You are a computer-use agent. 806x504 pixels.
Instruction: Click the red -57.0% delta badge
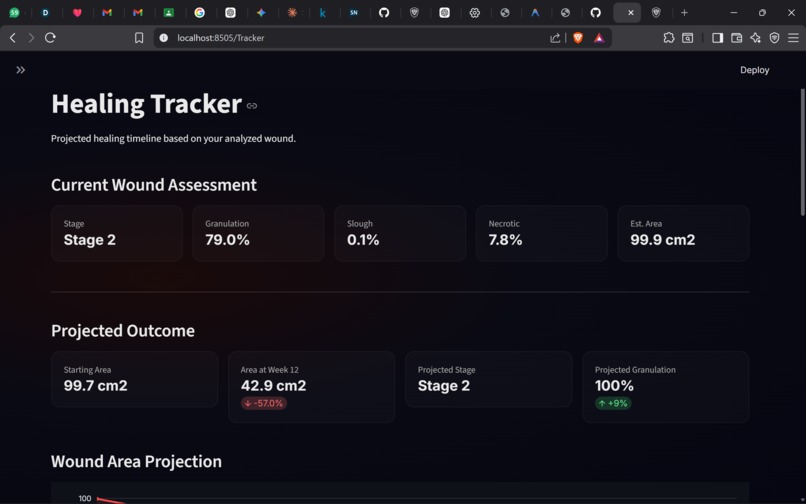(264, 403)
